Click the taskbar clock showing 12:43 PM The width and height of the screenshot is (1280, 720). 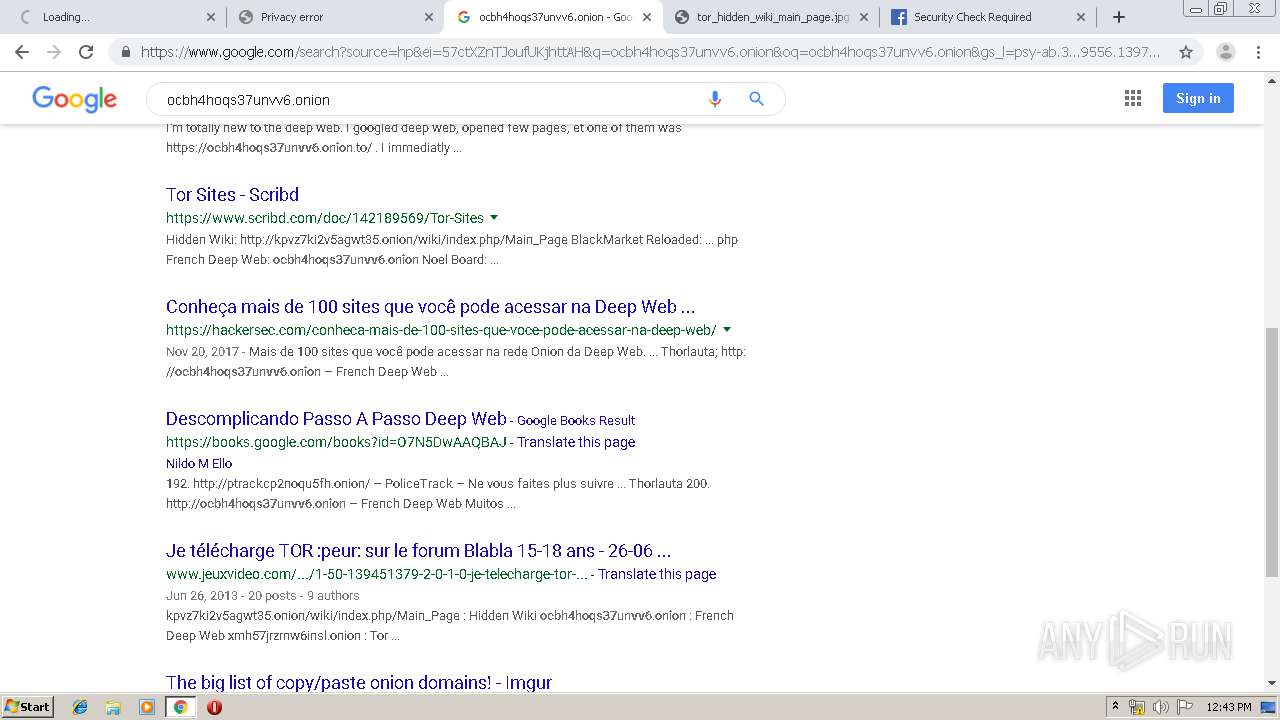1229,707
